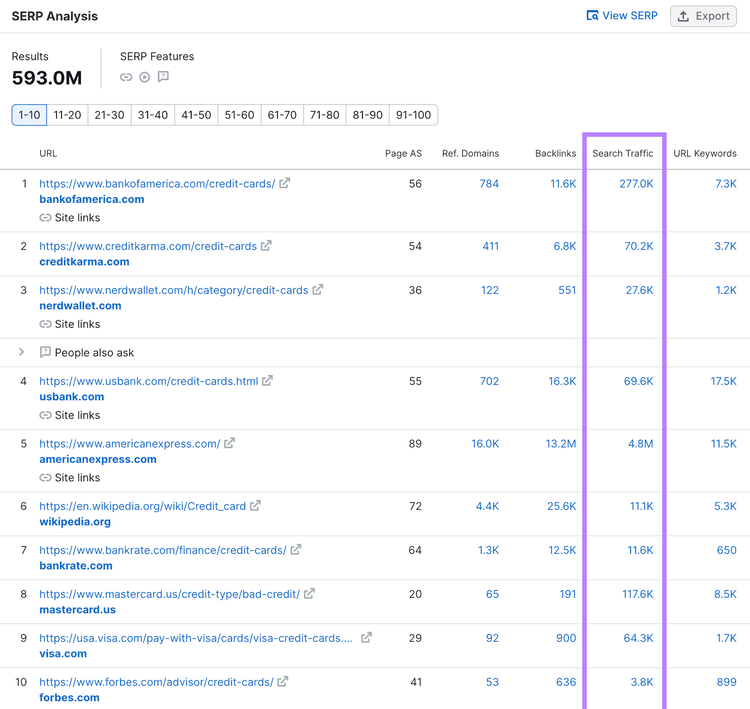Click the 899 URL keywords value

(x=727, y=682)
